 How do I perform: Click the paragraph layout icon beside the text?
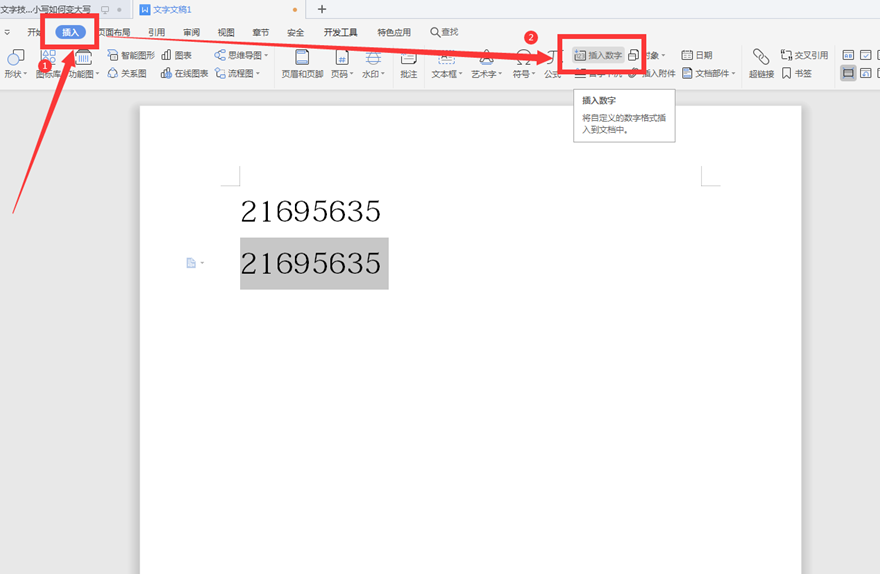191,263
